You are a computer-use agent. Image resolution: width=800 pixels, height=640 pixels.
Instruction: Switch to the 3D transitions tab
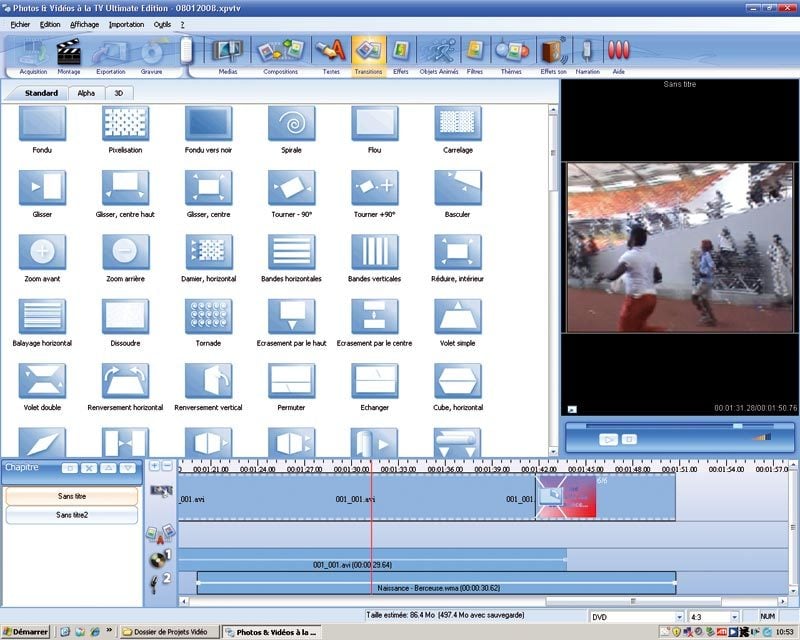click(x=118, y=93)
